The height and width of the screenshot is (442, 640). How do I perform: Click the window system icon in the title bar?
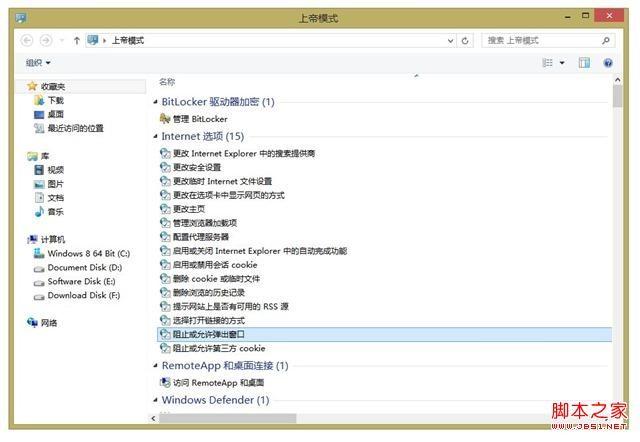[20, 18]
